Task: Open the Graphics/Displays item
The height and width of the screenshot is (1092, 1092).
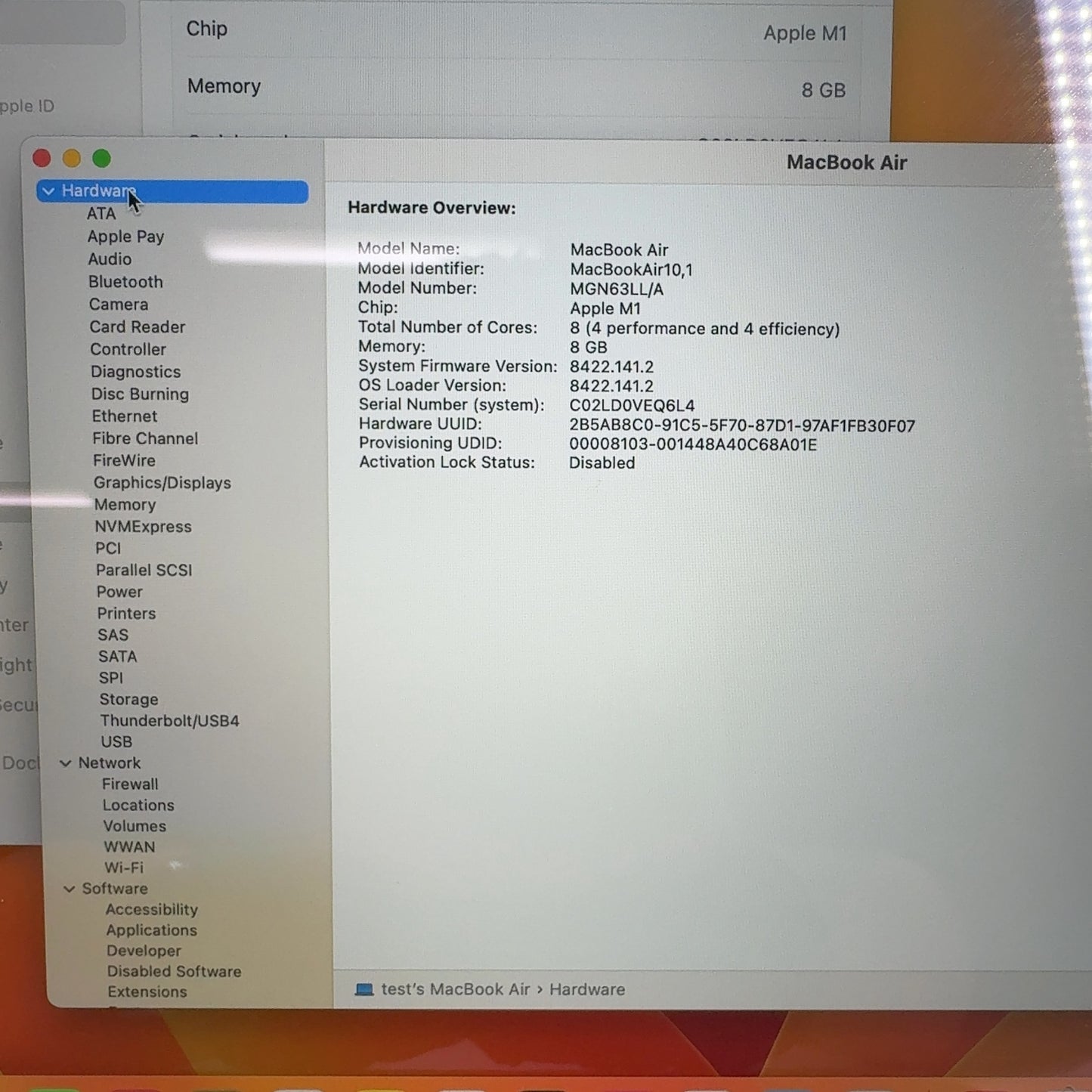Action: pyautogui.click(x=162, y=483)
